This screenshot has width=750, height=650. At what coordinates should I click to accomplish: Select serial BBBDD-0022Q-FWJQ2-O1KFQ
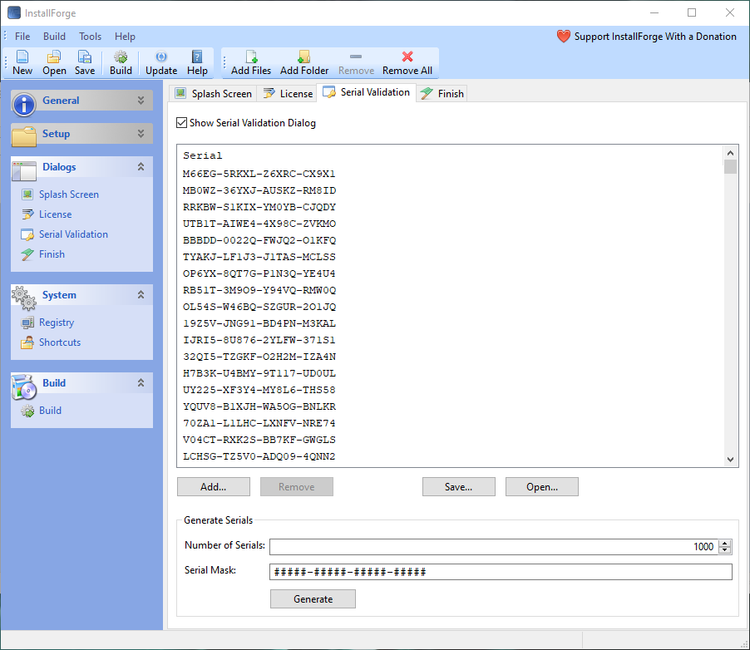(259, 240)
